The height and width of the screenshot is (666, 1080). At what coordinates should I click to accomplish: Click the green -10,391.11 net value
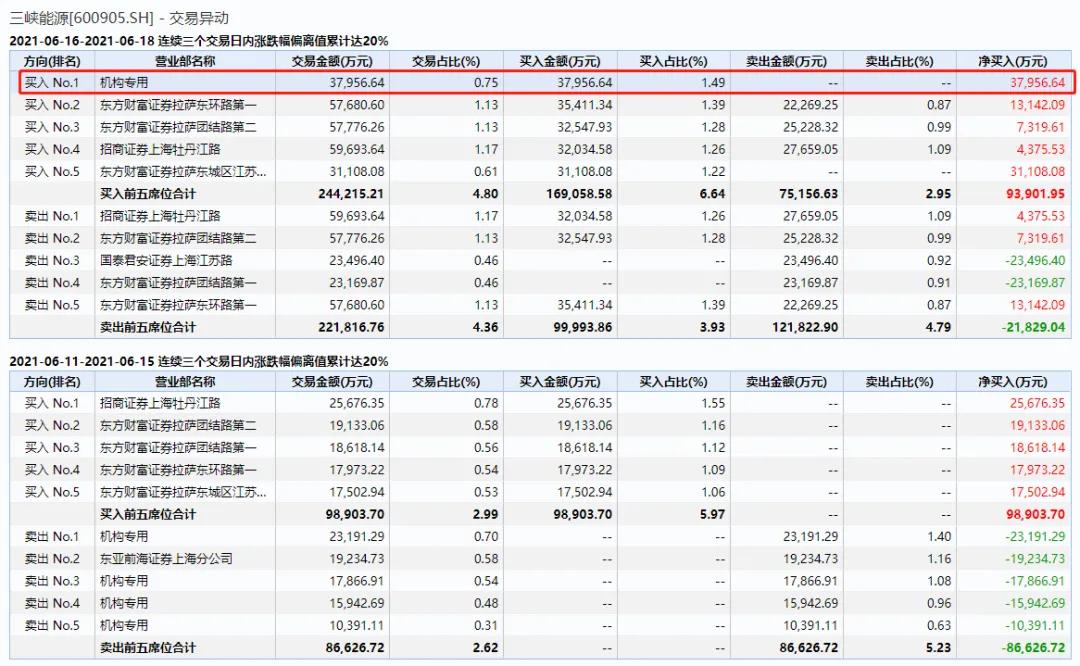pos(1035,625)
